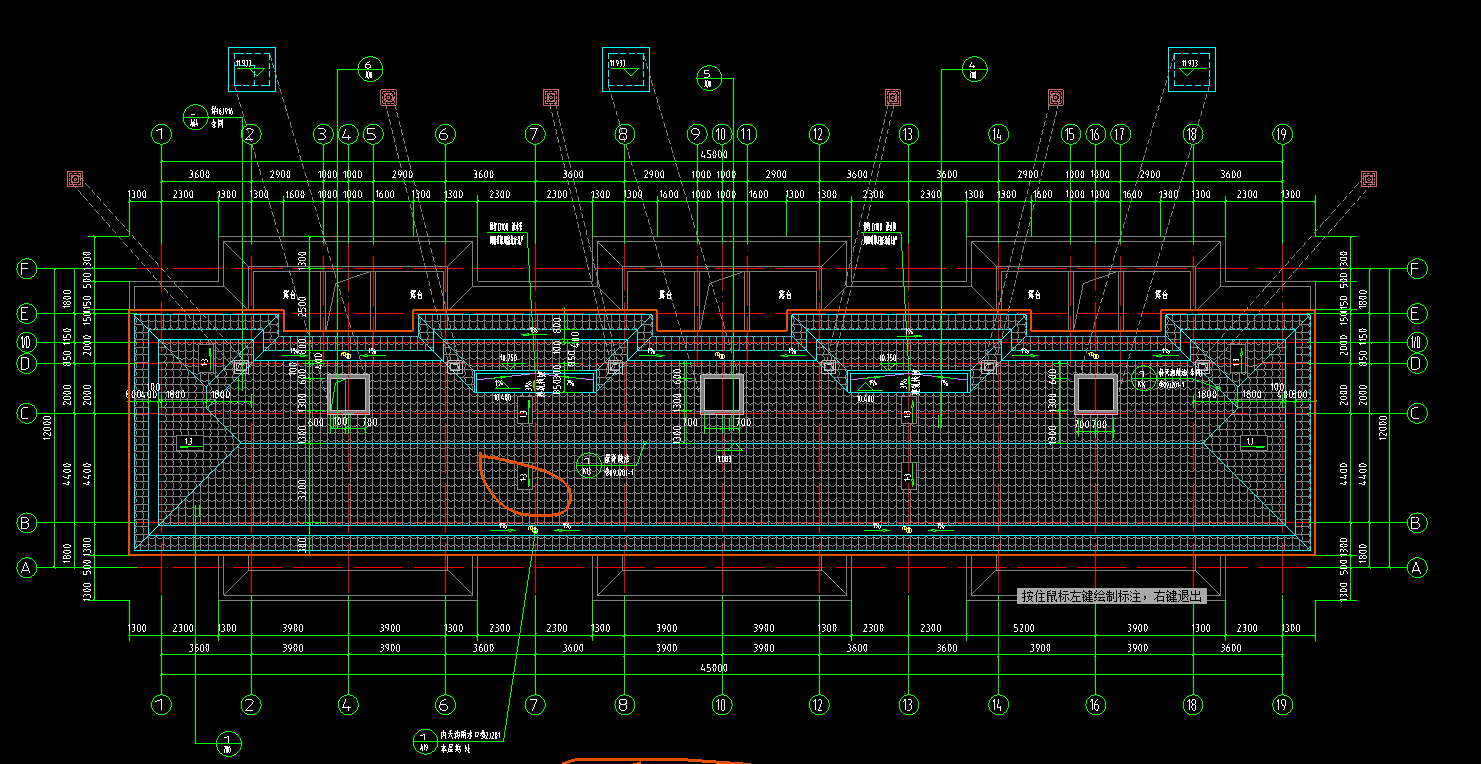The width and height of the screenshot is (1481, 764).
Task: Select the vertical 3200 dimension text
Action: tap(302, 487)
